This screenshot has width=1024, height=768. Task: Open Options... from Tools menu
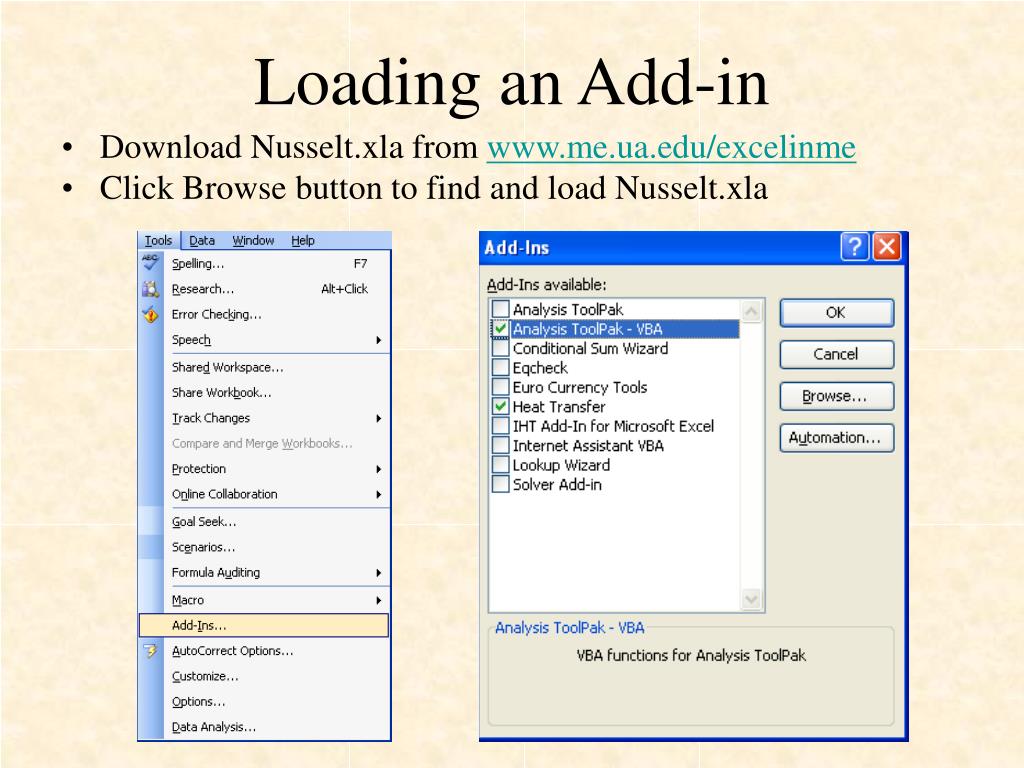click(264, 701)
